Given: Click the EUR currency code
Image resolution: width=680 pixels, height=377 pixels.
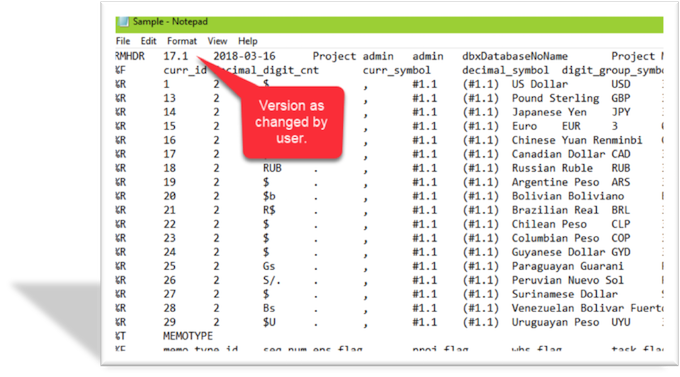Looking at the screenshot, I should coord(571,126).
